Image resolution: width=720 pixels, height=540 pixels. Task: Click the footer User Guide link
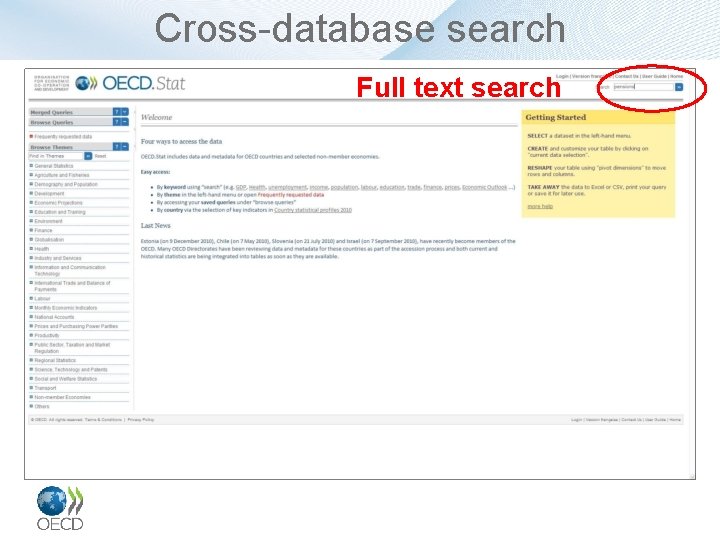click(x=655, y=420)
